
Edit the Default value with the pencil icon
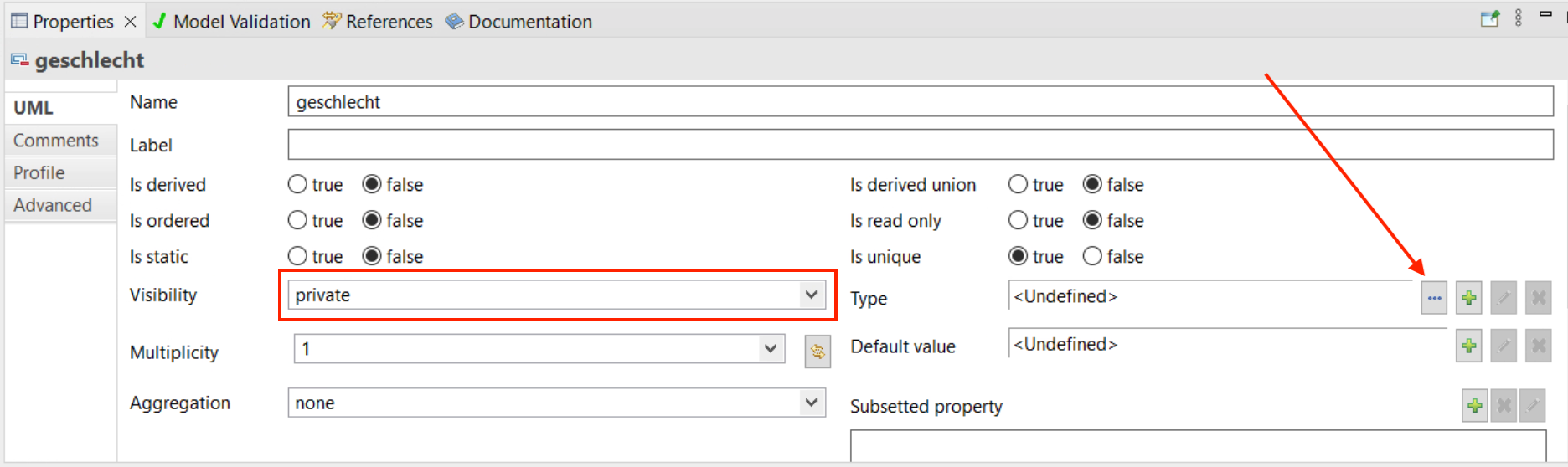coord(1504,346)
